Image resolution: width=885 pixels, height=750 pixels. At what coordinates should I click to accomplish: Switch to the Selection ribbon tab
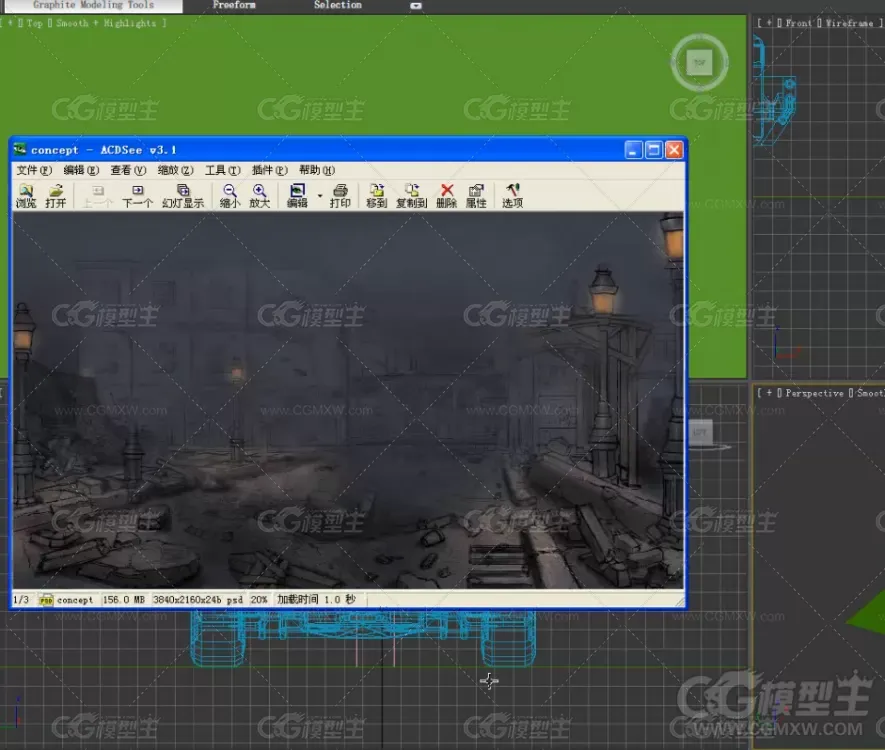[x=338, y=5]
